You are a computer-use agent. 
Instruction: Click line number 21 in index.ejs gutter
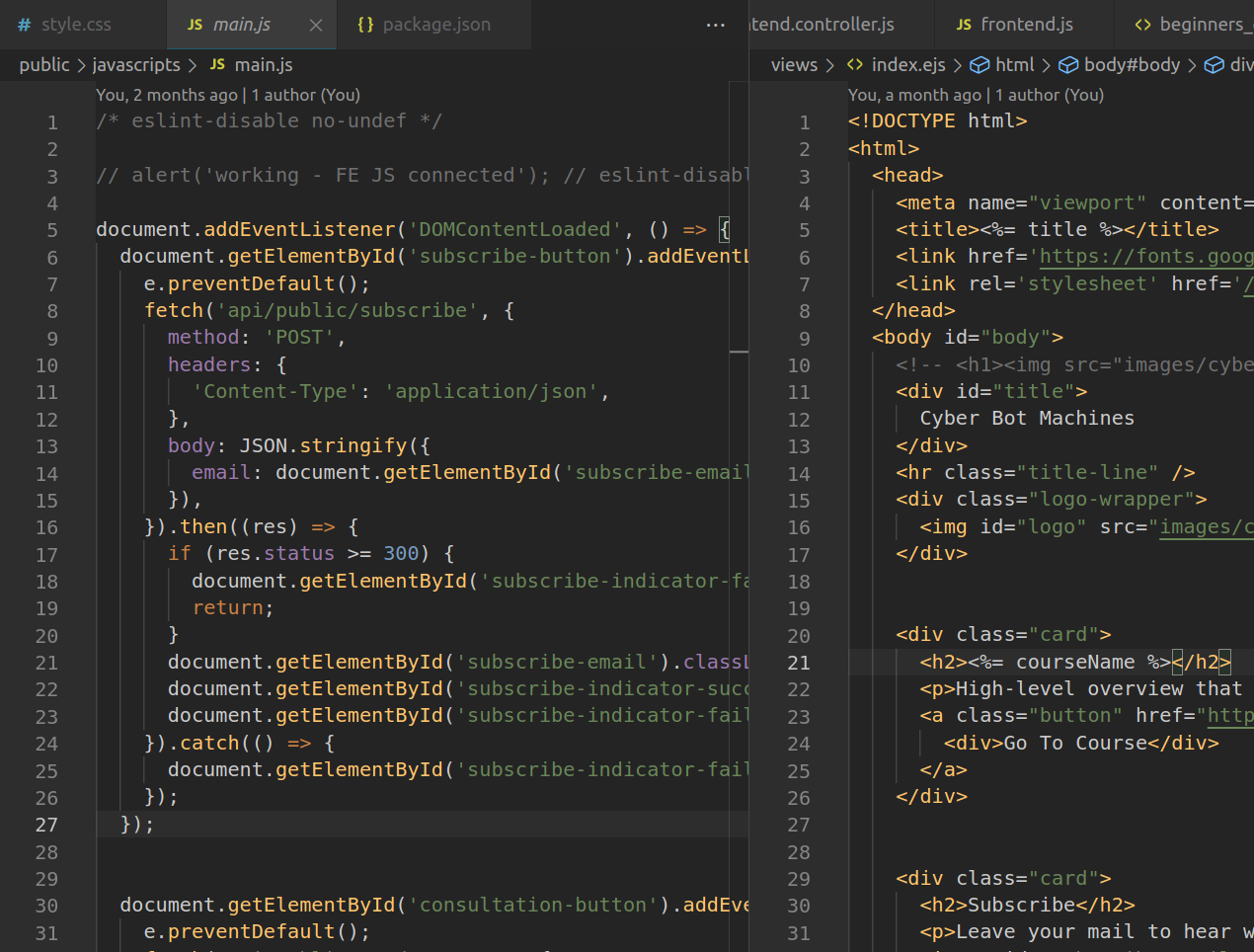[x=799, y=663]
